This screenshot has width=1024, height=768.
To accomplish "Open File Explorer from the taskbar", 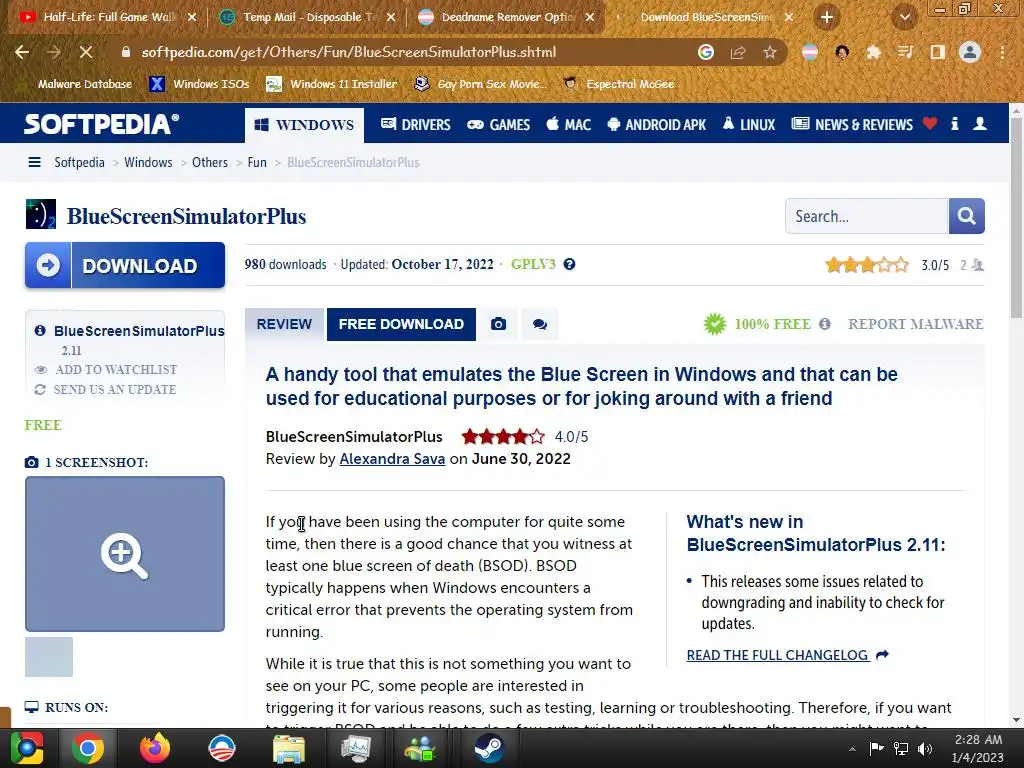I will [289, 748].
